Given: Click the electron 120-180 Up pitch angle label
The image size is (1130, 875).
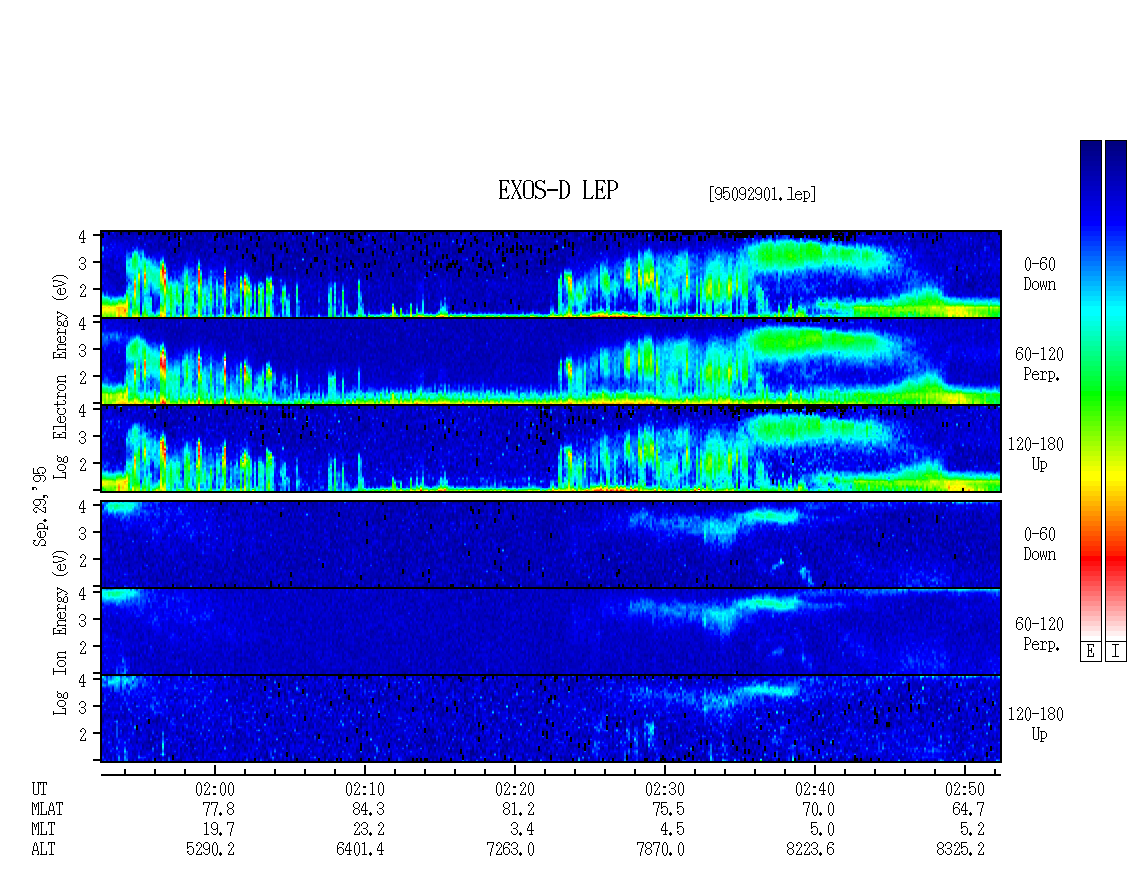Looking at the screenshot, I should 1036,454.
